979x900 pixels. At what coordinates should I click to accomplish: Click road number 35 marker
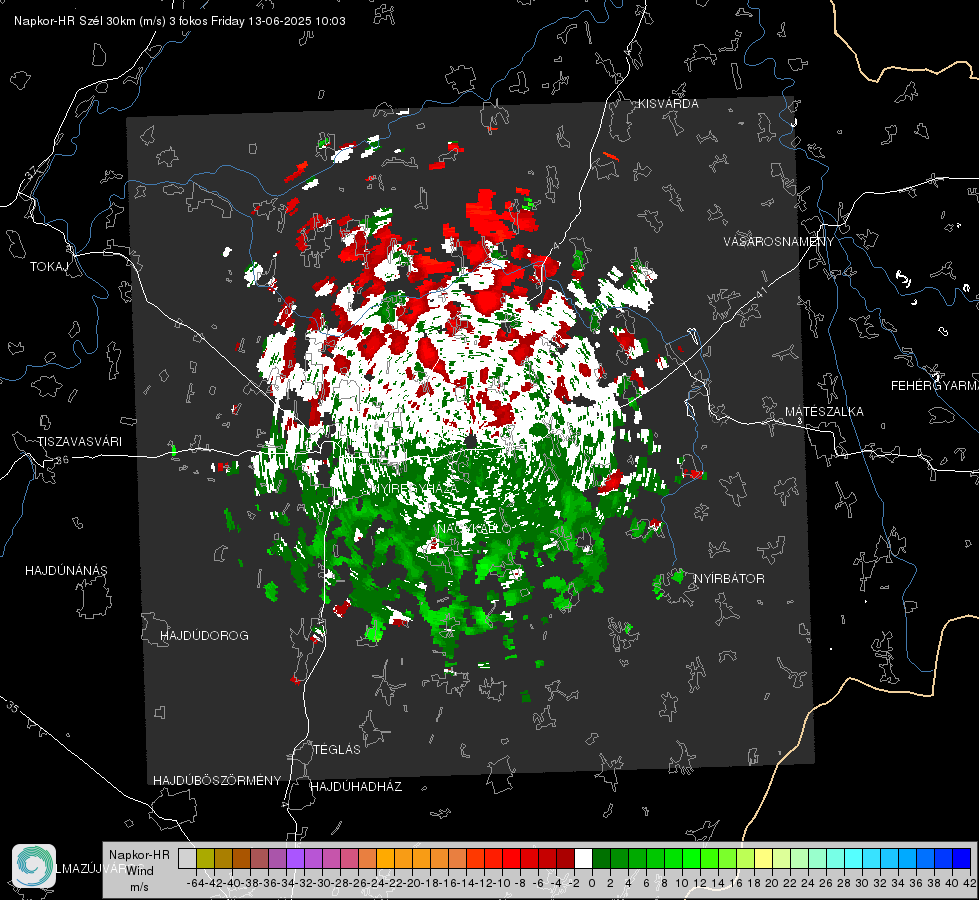coord(13,708)
